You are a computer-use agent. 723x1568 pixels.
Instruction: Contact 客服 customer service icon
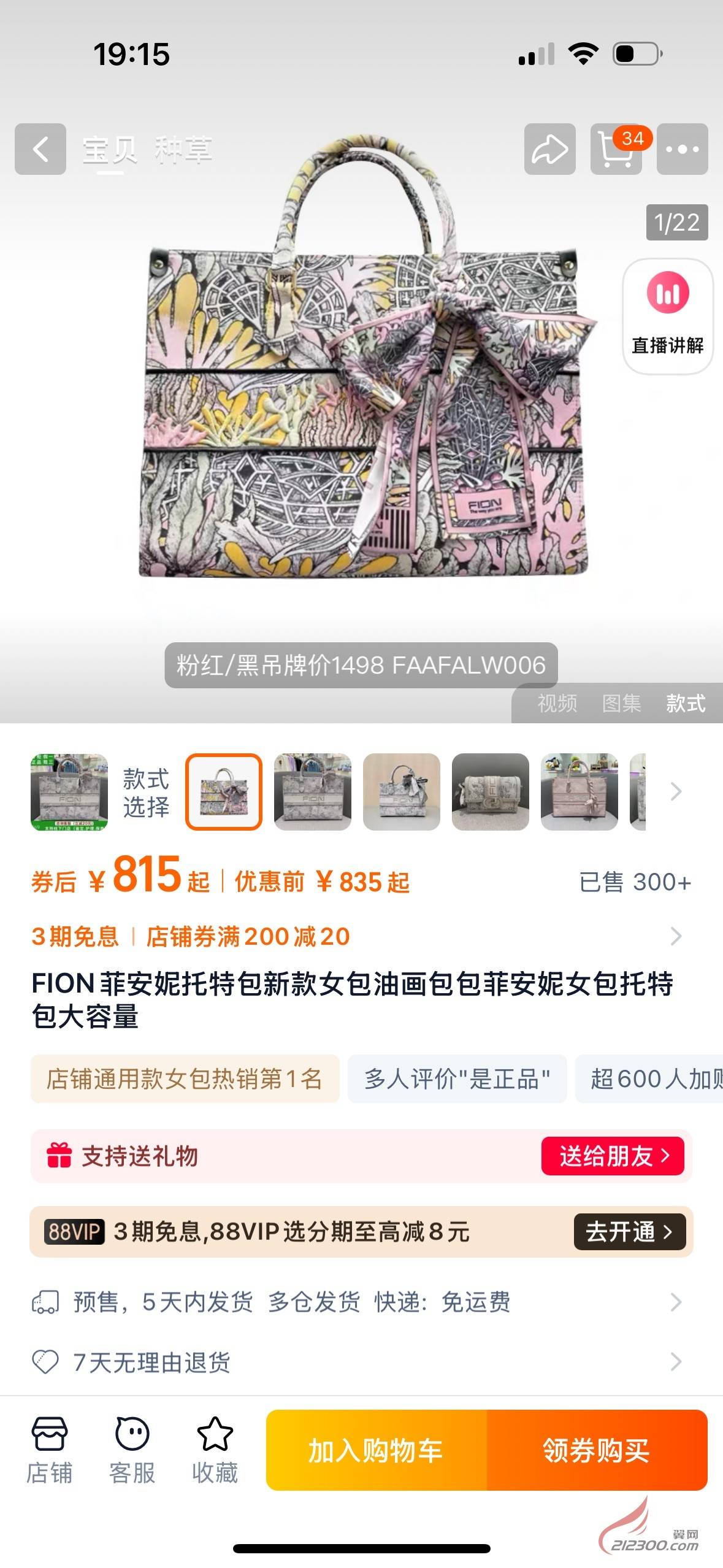coord(132,1450)
